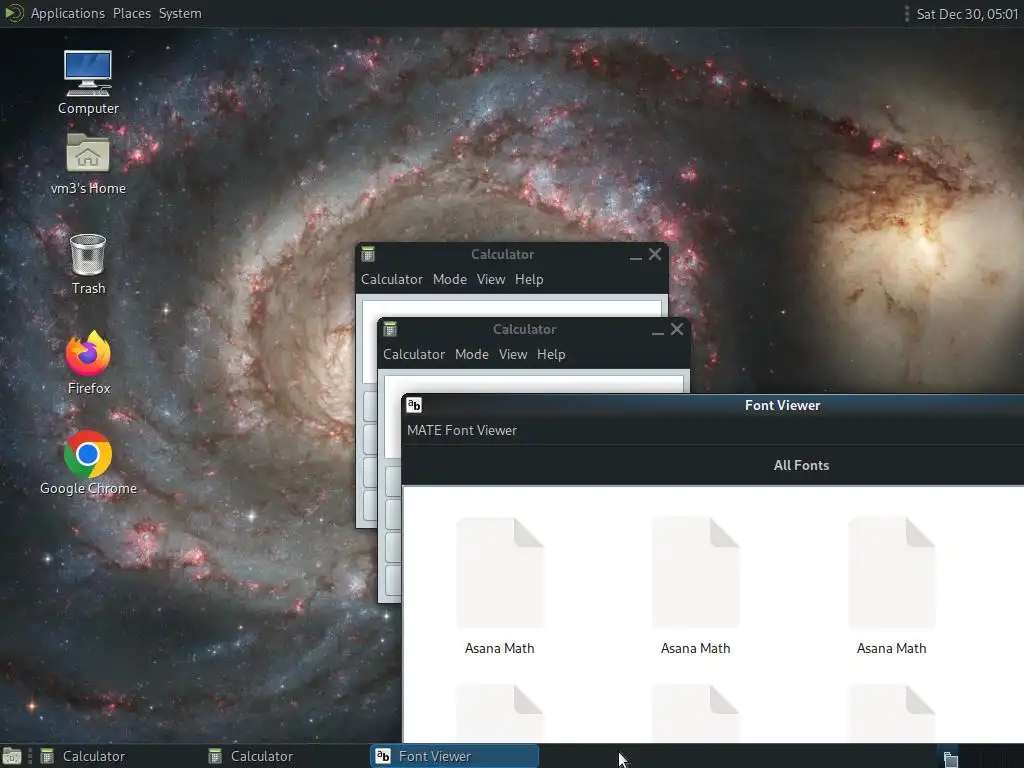Switch to second Calculator taskbar button

pos(286,756)
